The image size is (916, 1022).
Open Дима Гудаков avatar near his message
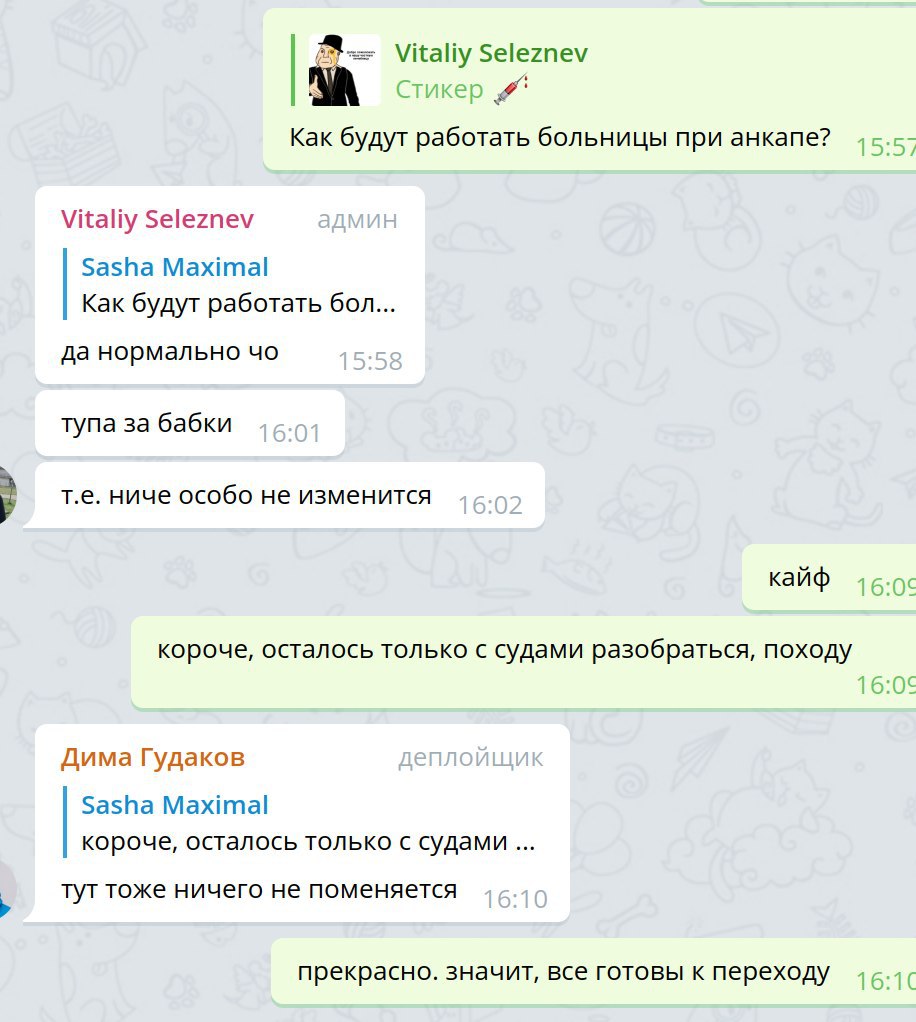coord(5,889)
